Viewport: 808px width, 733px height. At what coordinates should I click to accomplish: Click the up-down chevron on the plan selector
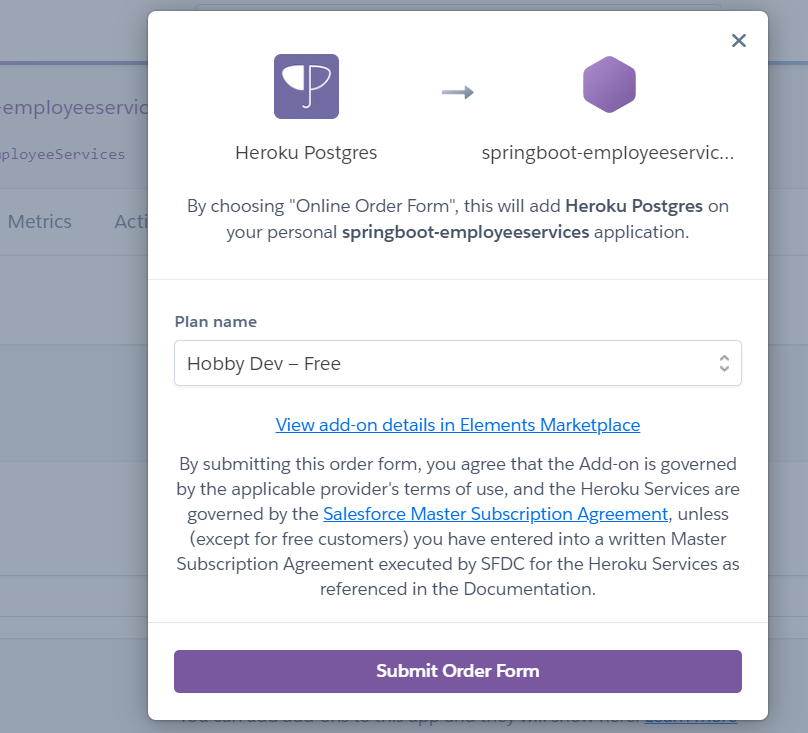tap(724, 364)
